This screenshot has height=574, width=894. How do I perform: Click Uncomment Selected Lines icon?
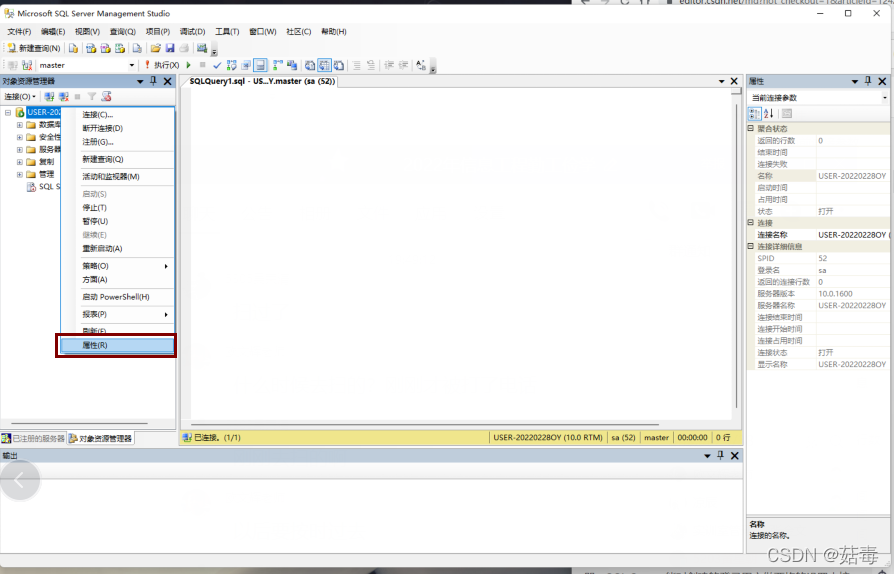coord(371,65)
